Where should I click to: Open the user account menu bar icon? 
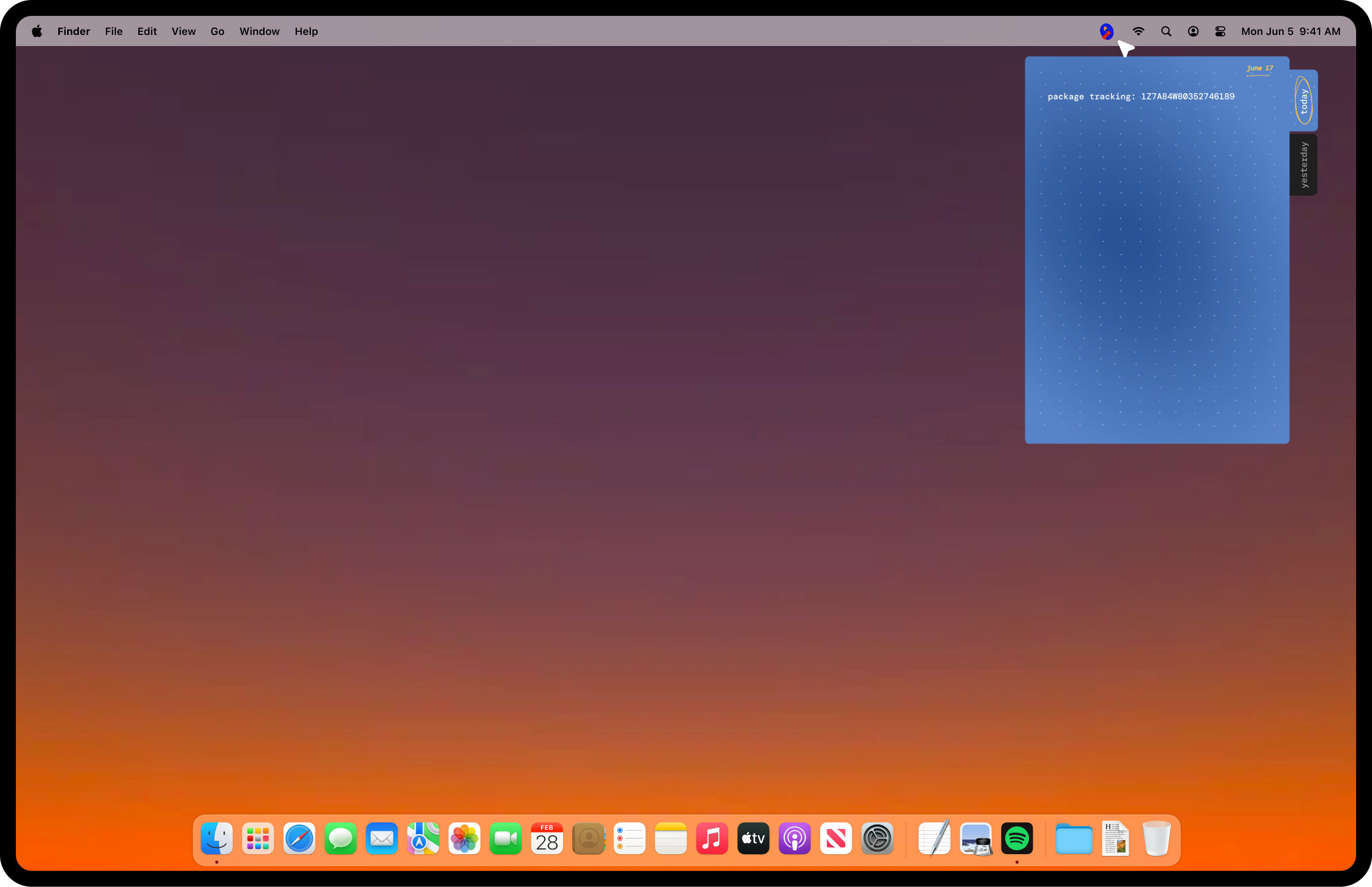pos(1193,31)
